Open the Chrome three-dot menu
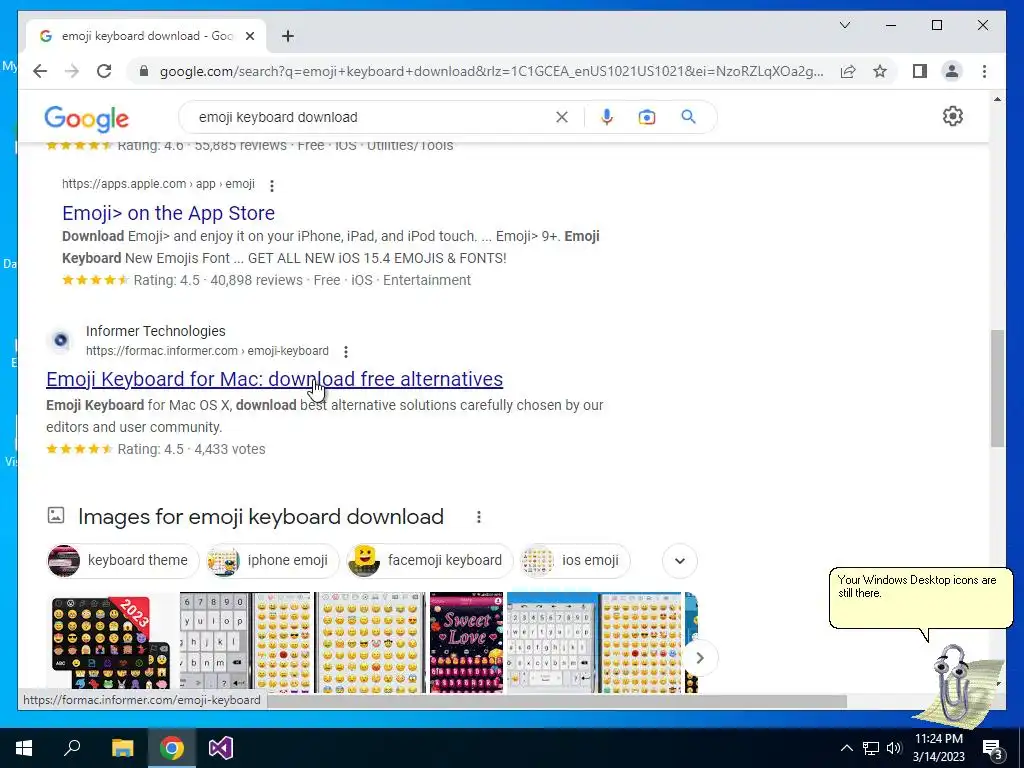1024x768 pixels. pyautogui.click(x=984, y=71)
